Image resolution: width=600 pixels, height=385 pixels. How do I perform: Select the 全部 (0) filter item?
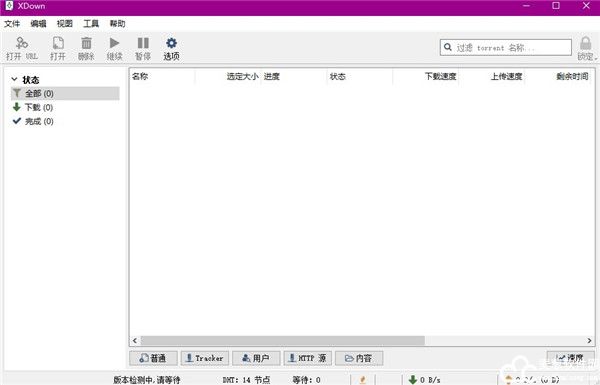tap(65, 93)
